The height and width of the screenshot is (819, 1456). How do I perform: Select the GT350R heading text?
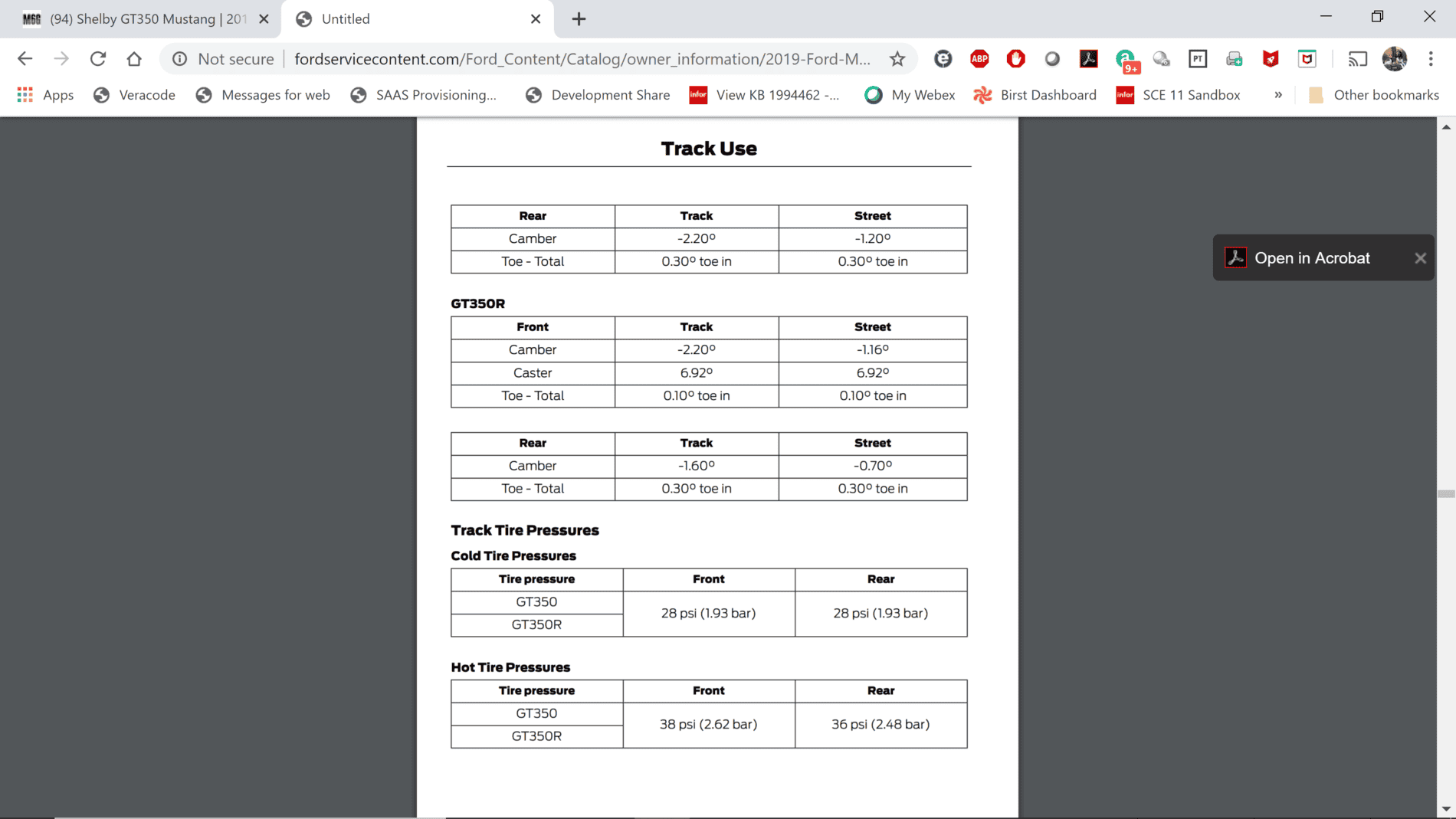477,303
